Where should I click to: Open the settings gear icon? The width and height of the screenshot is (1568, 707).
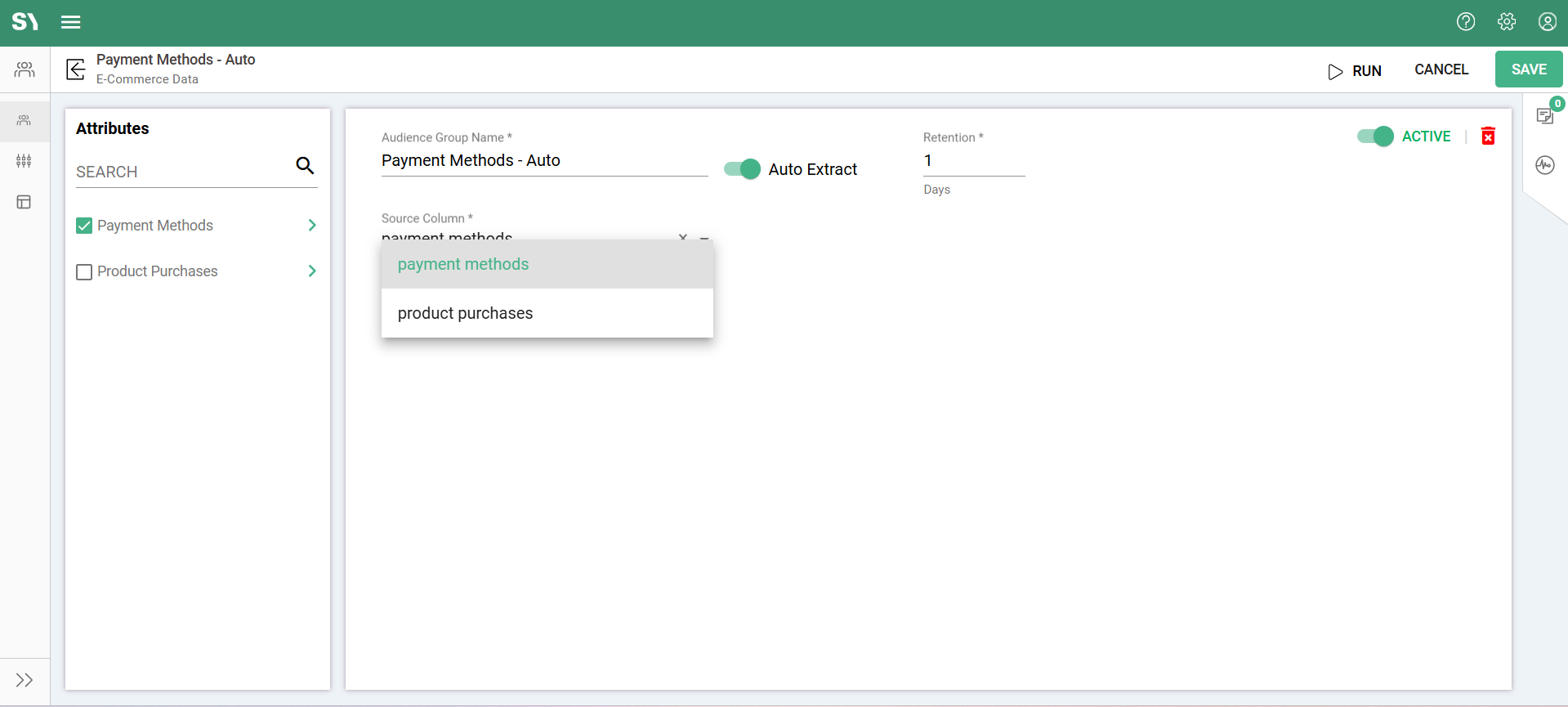coord(1507,22)
